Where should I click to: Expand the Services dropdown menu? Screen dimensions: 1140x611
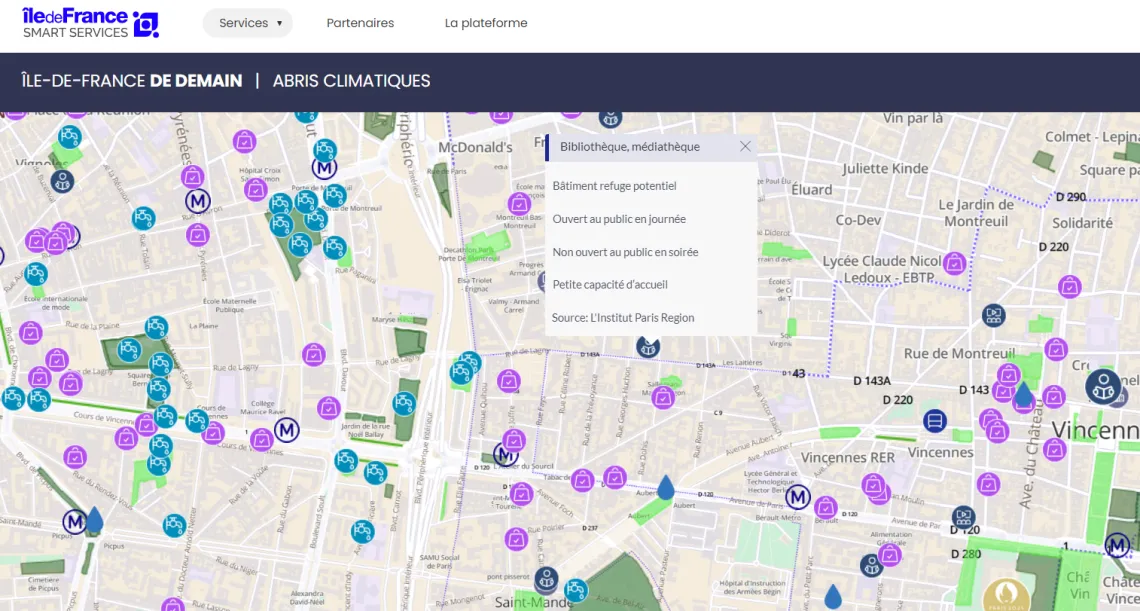tap(248, 23)
